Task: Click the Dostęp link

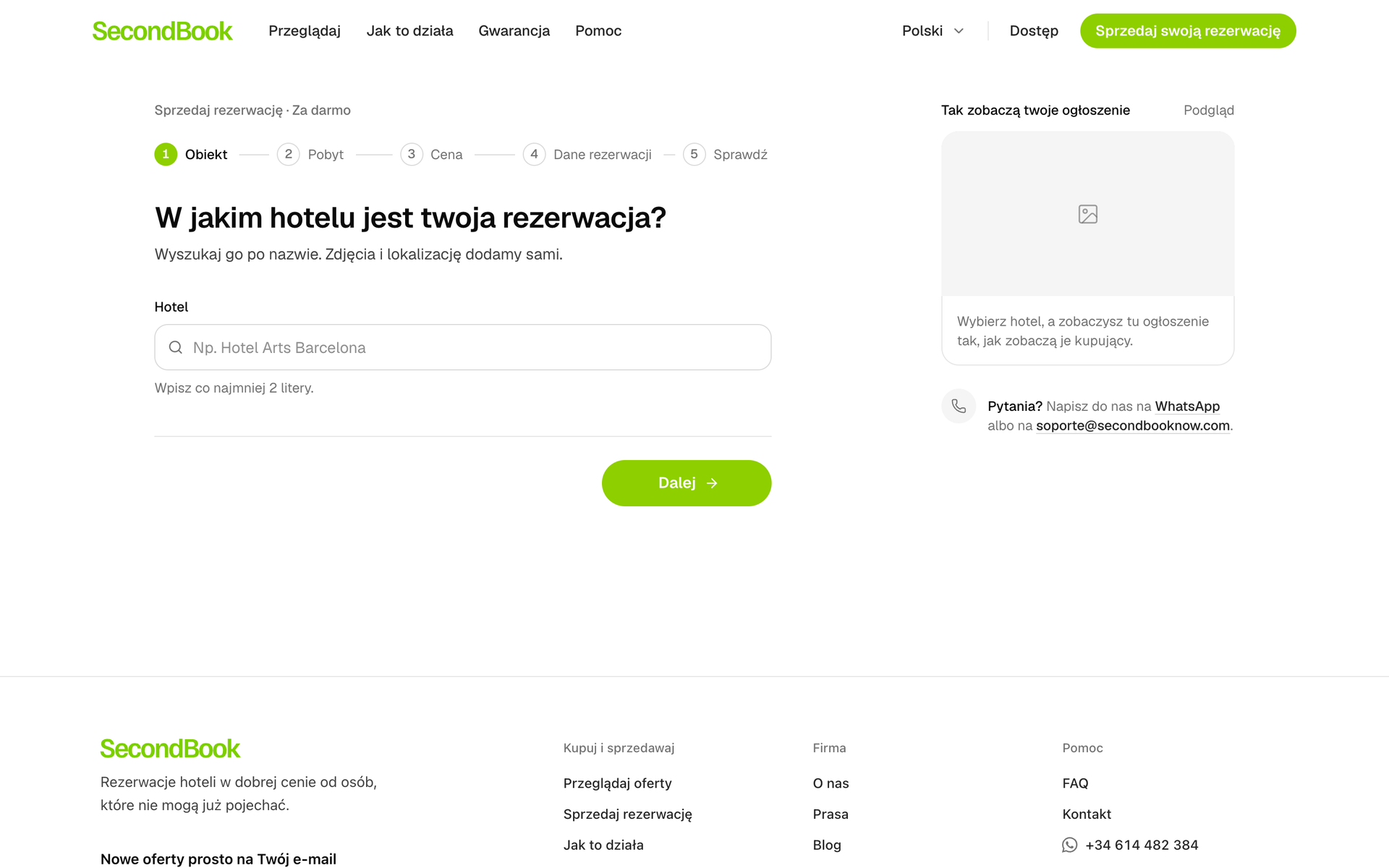Action: [1034, 31]
